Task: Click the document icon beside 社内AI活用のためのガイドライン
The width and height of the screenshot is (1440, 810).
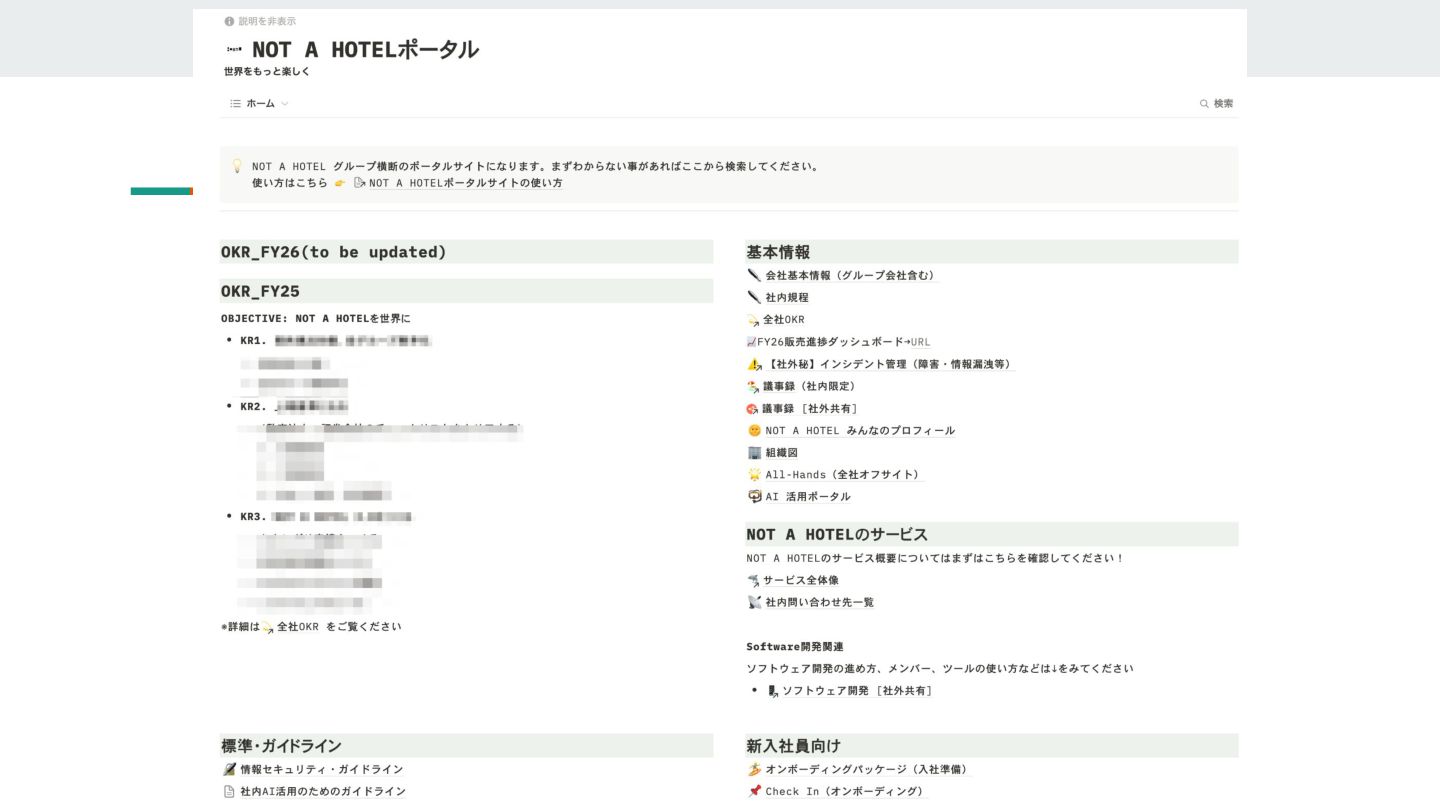Action: tap(229, 792)
